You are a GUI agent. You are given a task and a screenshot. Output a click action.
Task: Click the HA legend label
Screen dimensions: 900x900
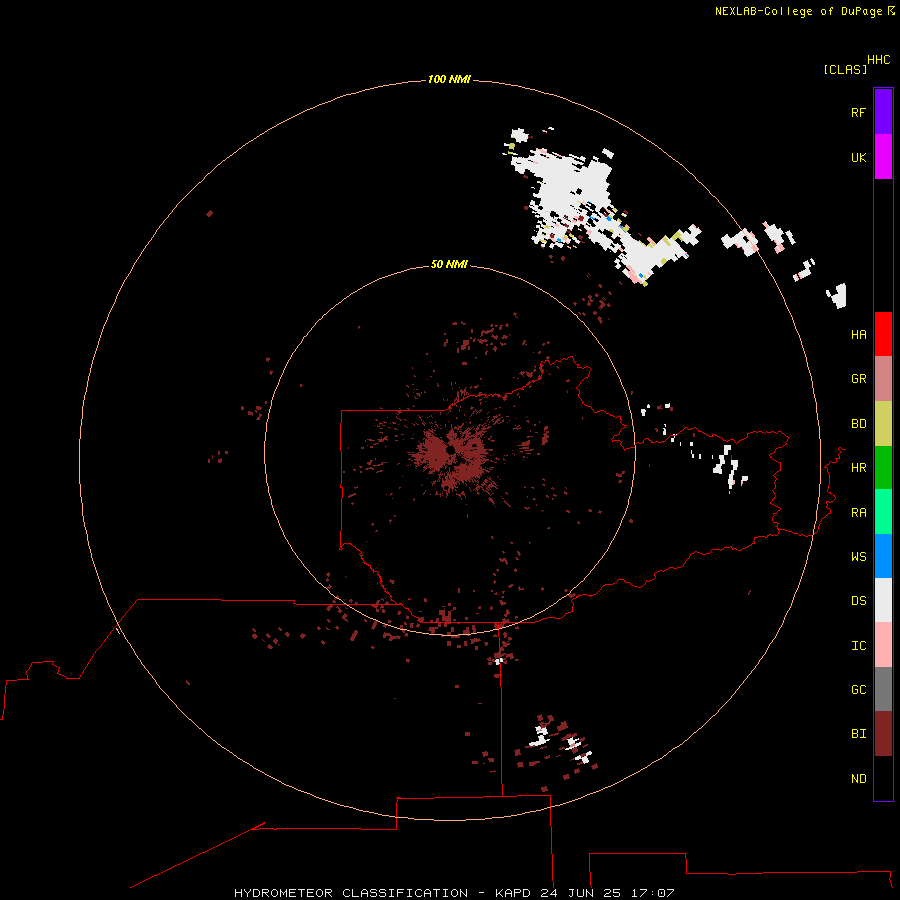click(x=858, y=335)
